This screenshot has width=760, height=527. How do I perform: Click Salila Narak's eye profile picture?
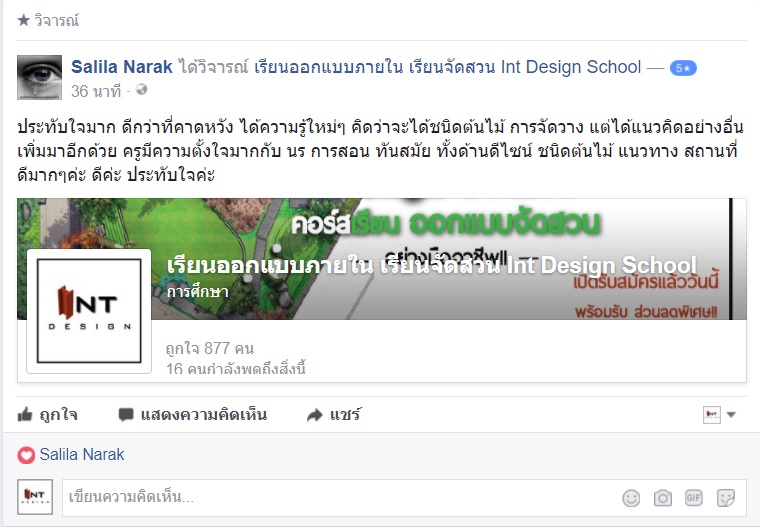coord(40,77)
